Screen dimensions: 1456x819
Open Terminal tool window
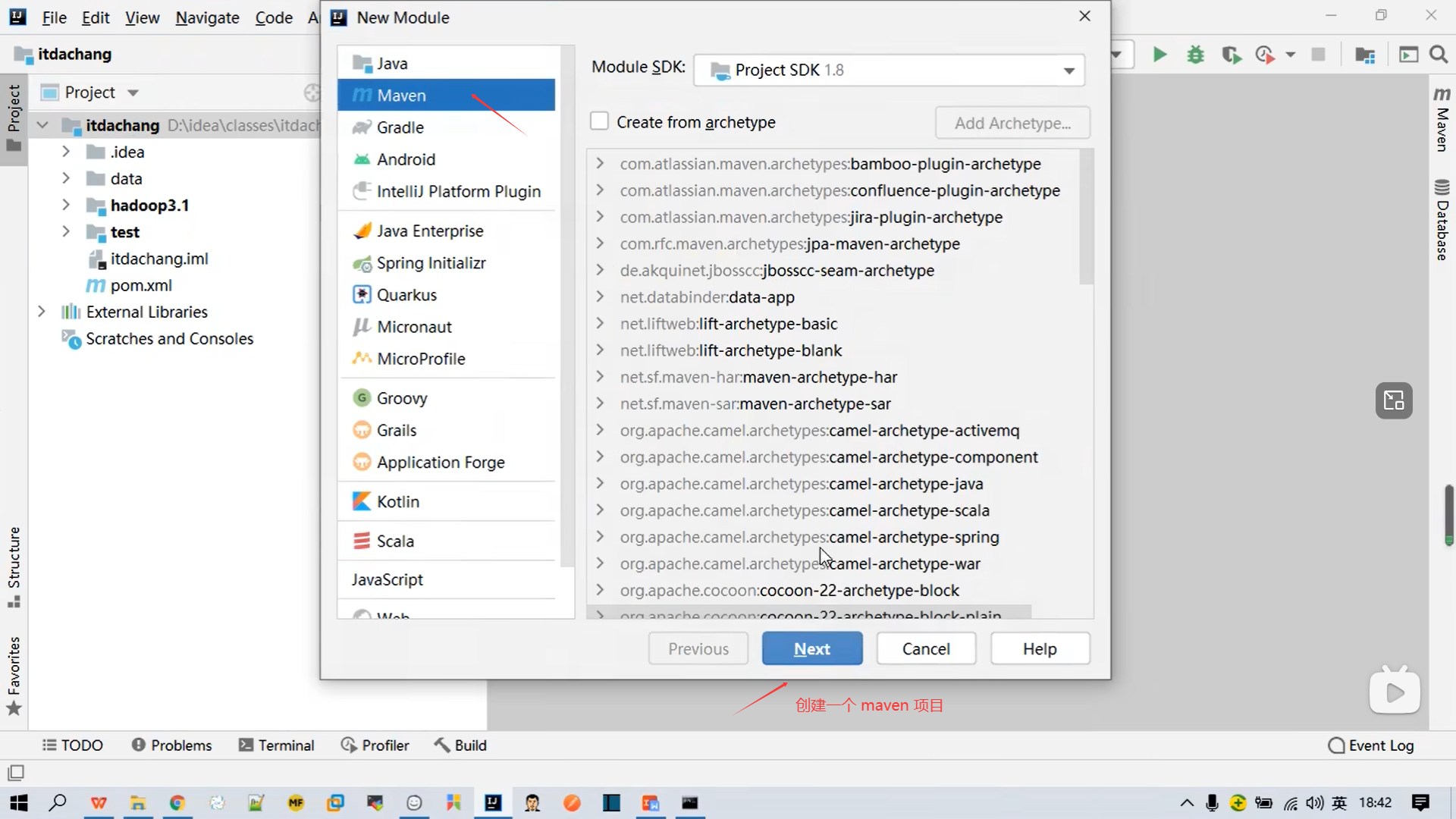click(x=277, y=745)
